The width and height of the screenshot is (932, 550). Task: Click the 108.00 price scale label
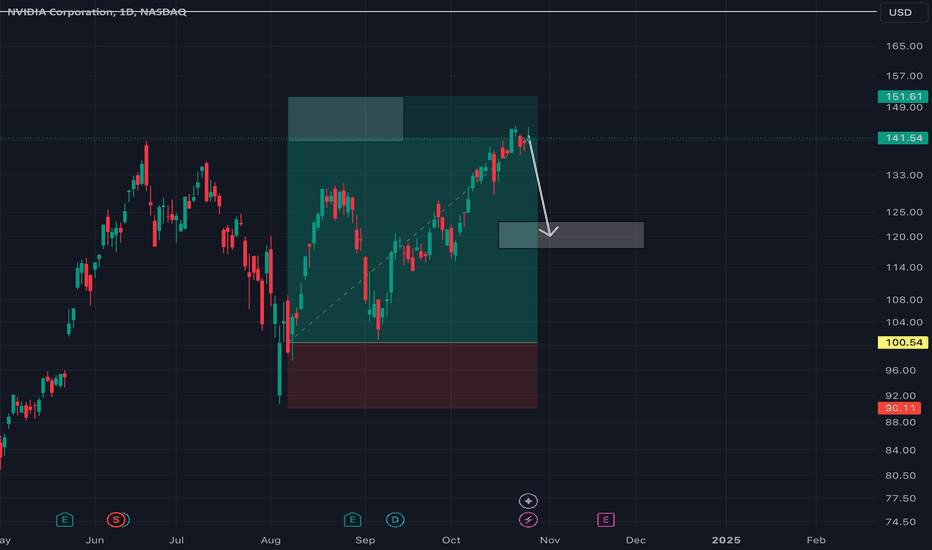tap(903, 300)
